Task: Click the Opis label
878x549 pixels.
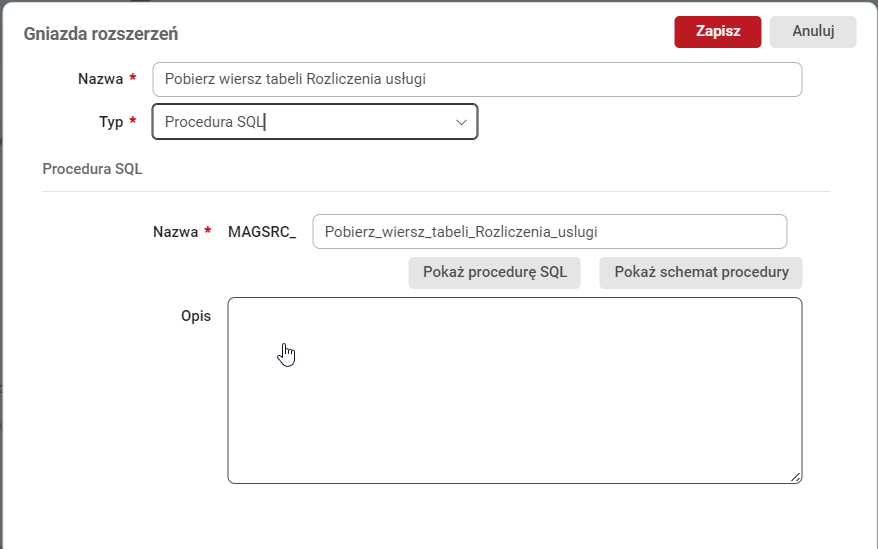Action: 196,316
